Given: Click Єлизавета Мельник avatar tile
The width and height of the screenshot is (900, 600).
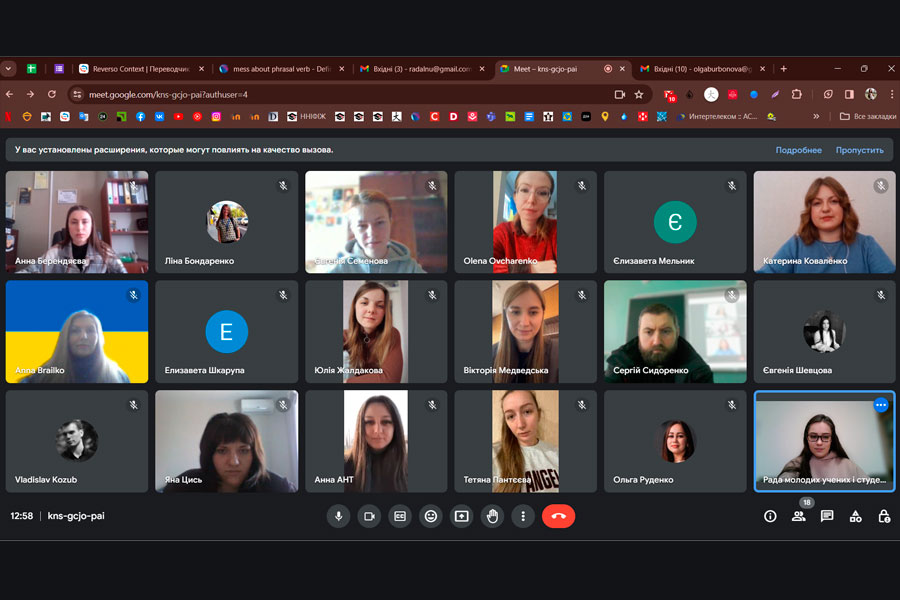Looking at the screenshot, I should [675, 222].
